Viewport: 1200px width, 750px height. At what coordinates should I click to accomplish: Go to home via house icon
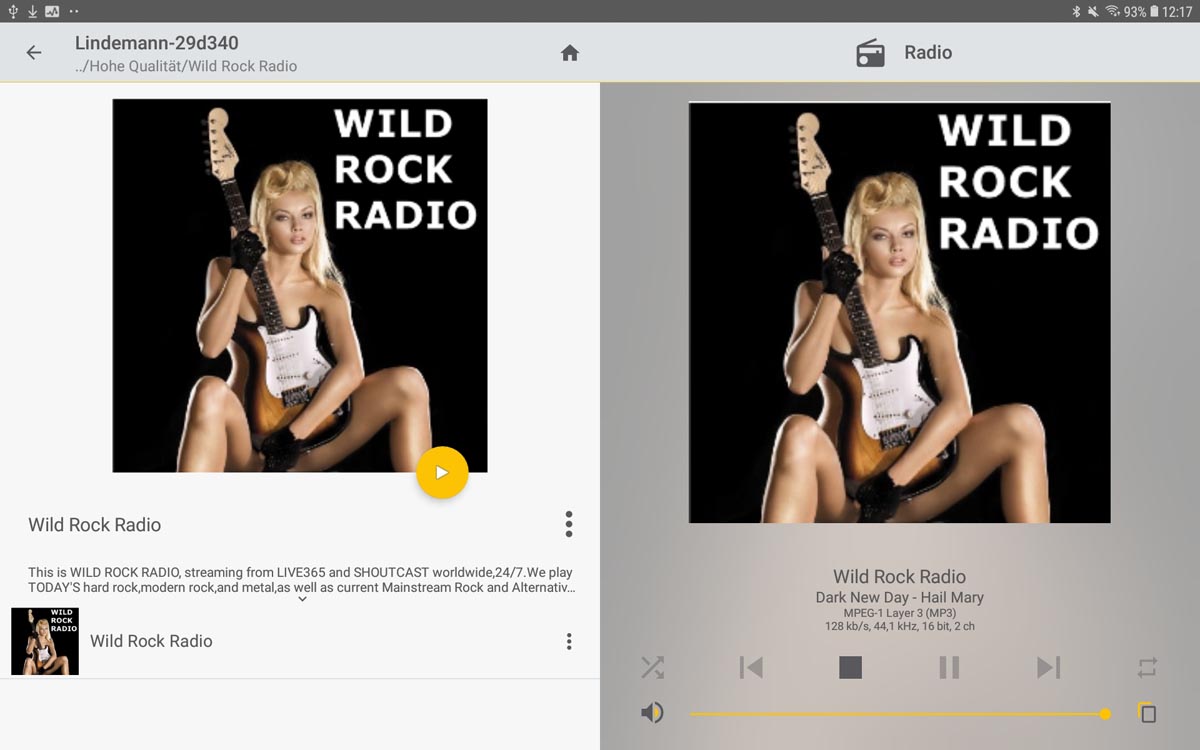click(x=570, y=53)
